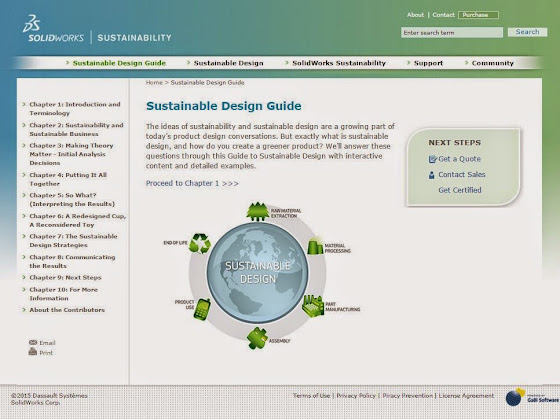Click the Purchase button

pyautogui.click(x=478, y=15)
